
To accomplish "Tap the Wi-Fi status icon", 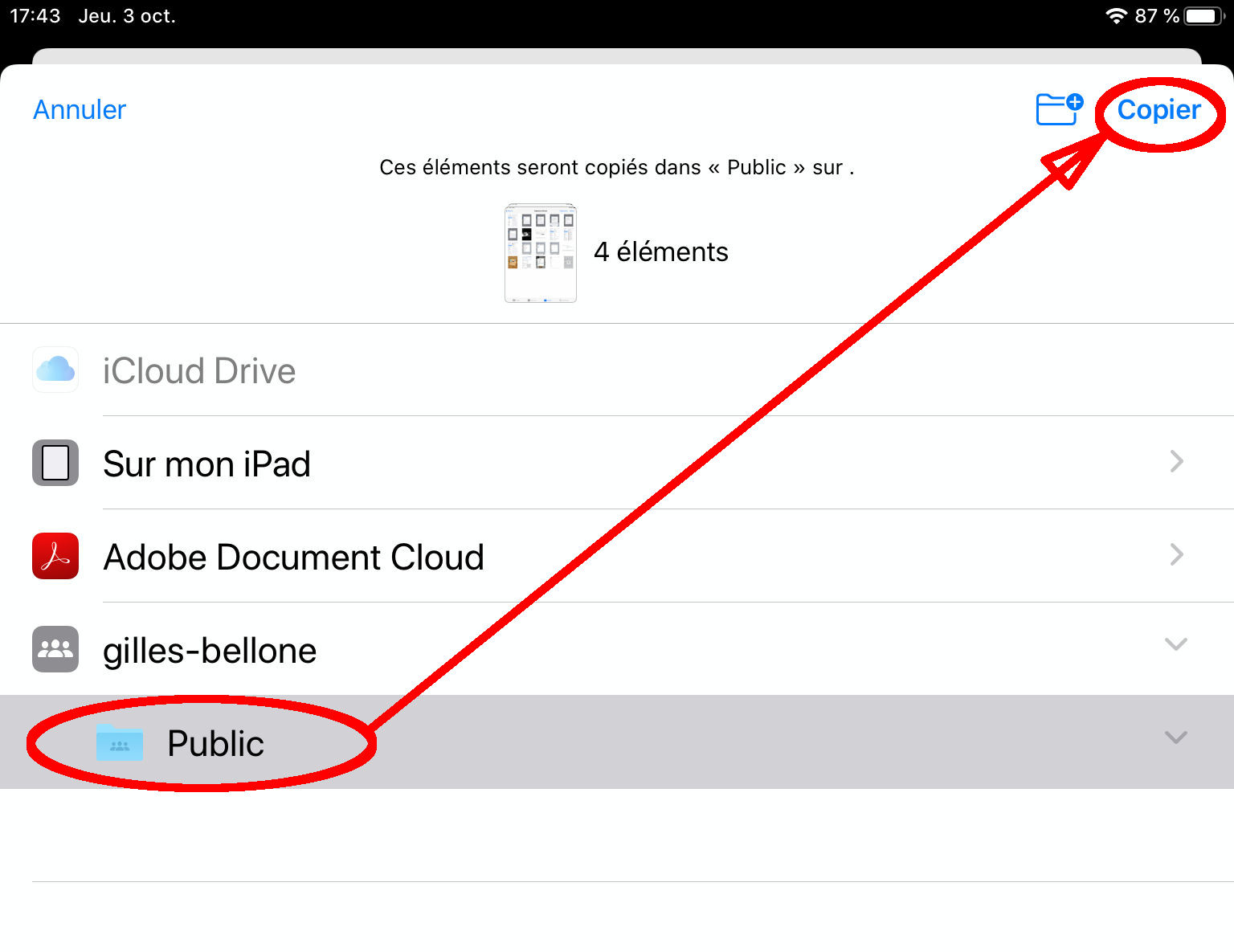I will (1116, 16).
